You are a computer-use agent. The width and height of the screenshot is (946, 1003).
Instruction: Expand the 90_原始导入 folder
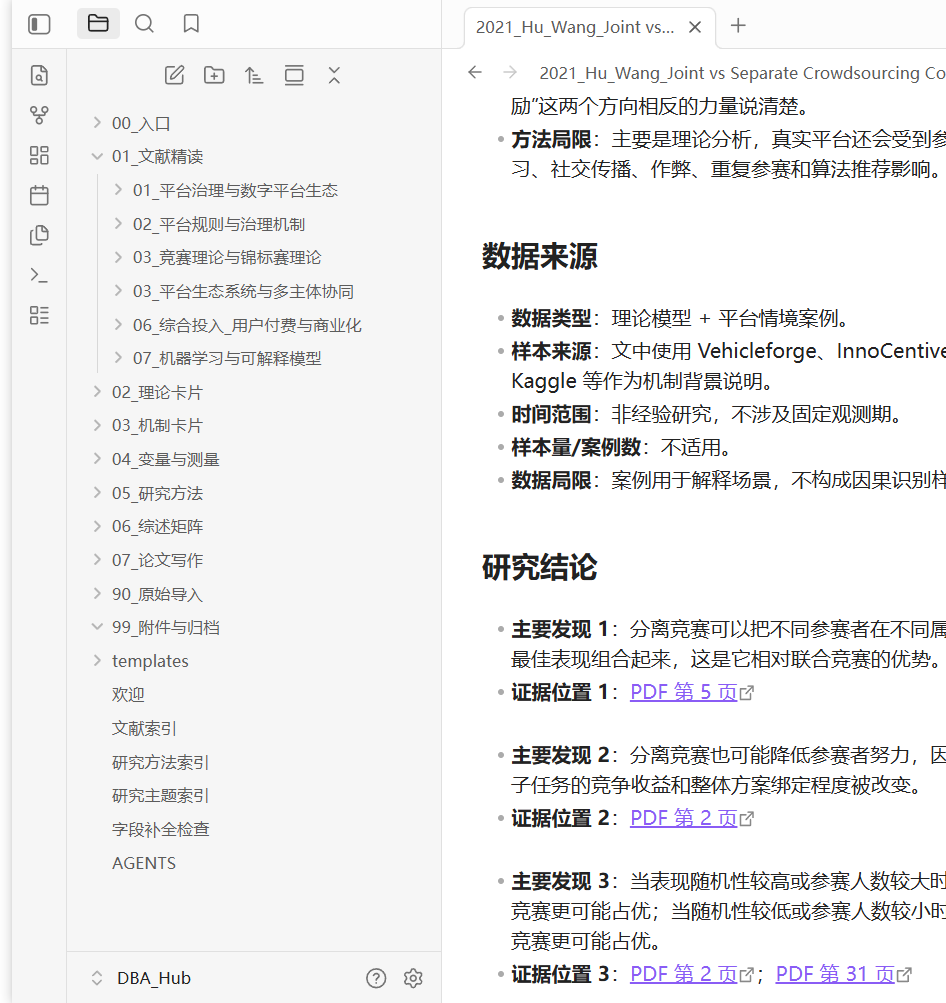tap(97, 594)
